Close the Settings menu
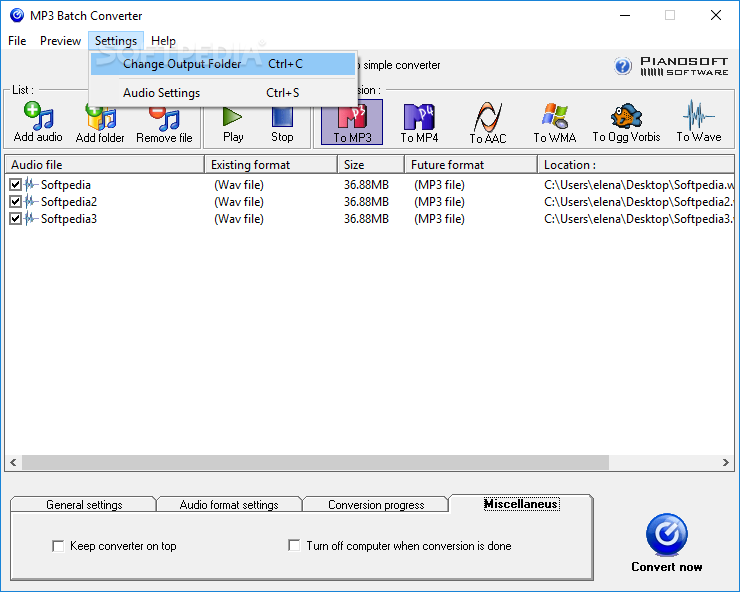740x592 pixels. (x=116, y=41)
